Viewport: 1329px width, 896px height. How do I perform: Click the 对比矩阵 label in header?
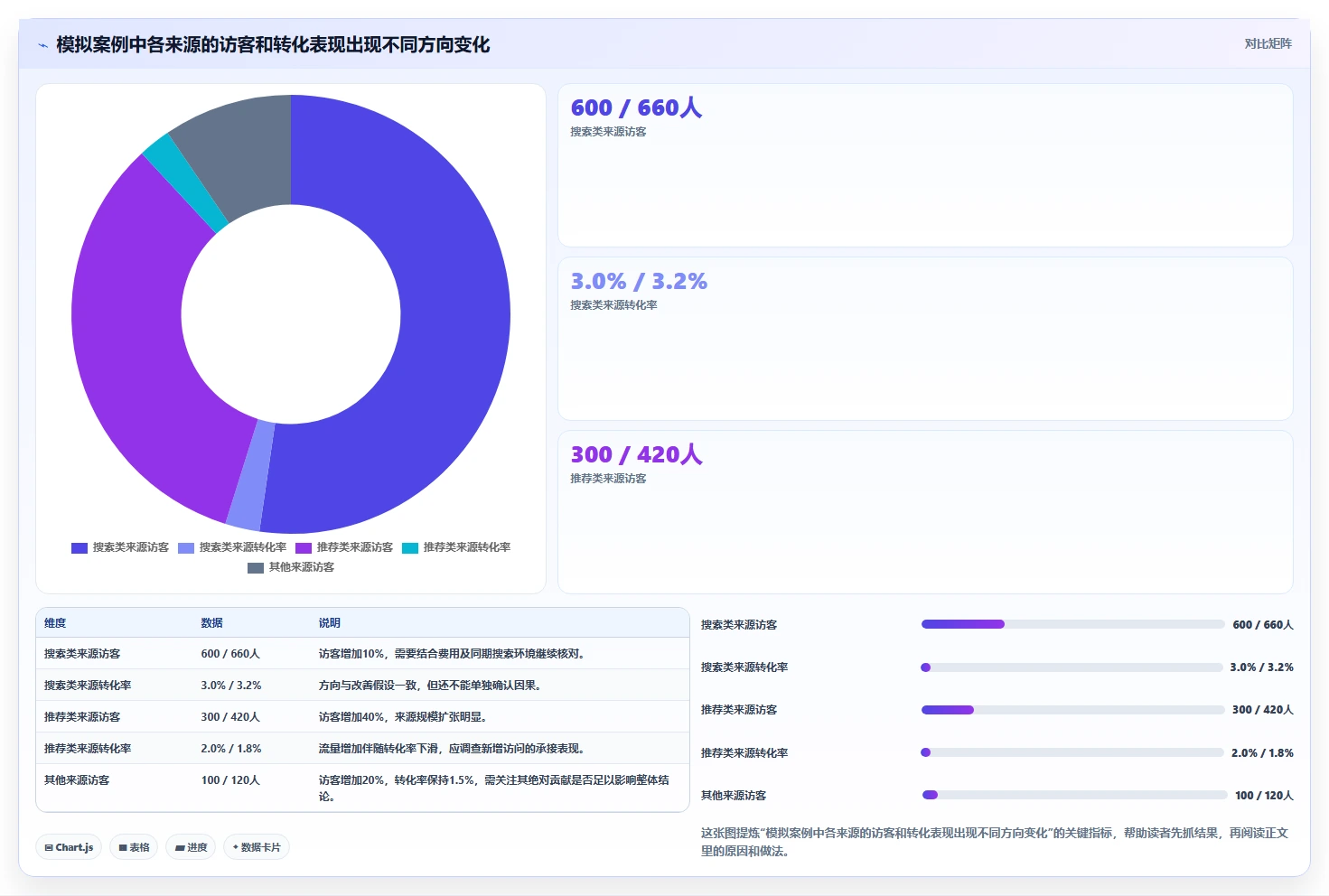tap(1268, 43)
